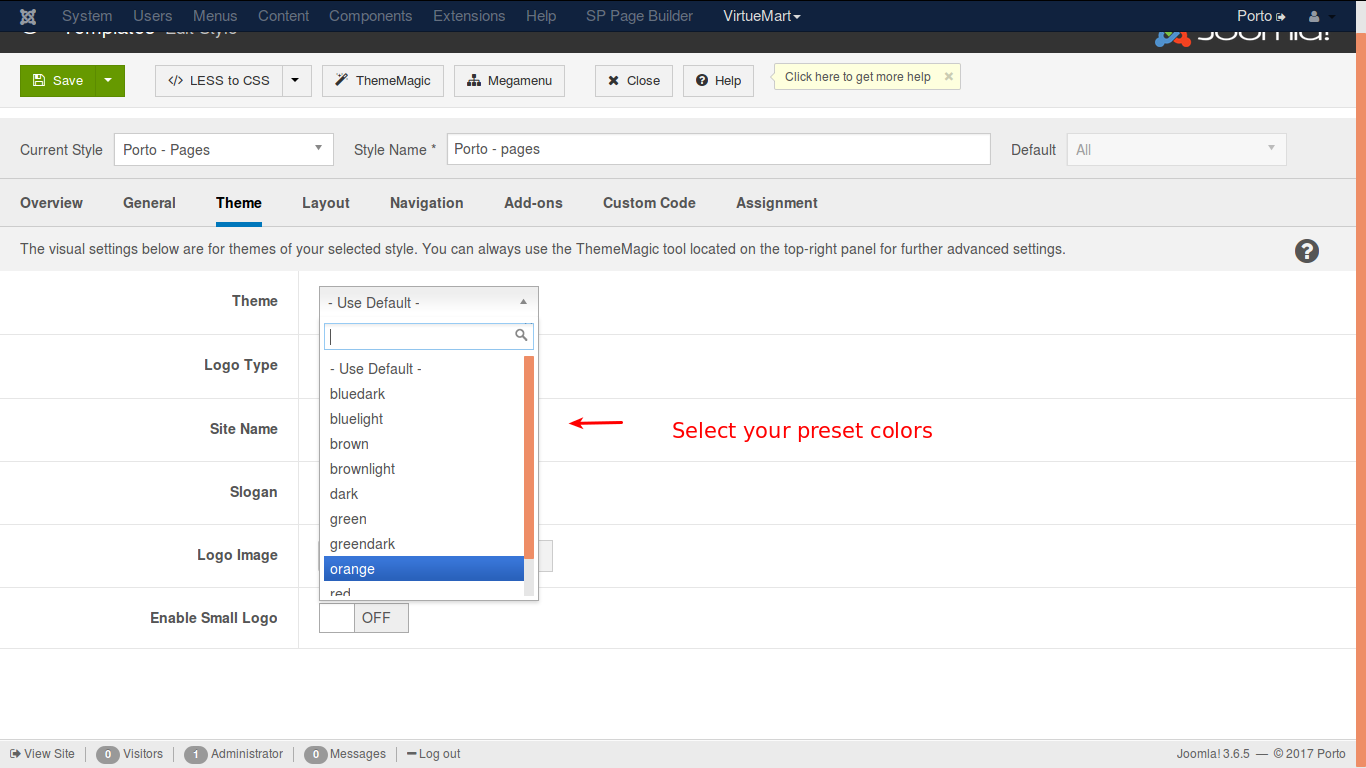Click the green Save button
Viewport: 1366px width, 768px height.
[58, 81]
